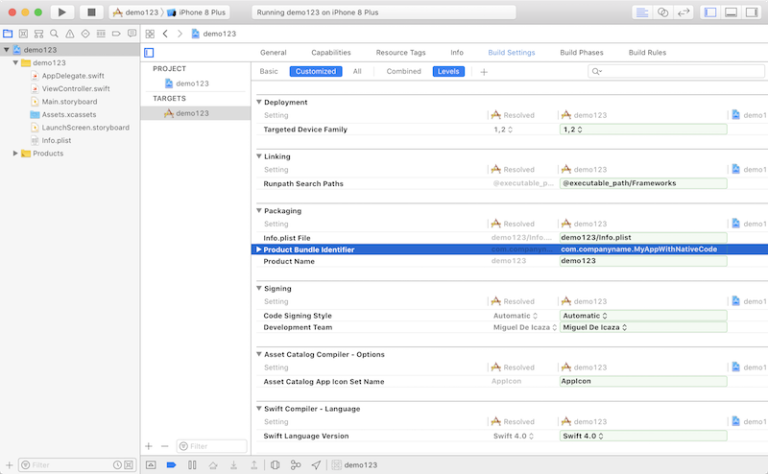The image size is (768, 474).
Task: Pause program execution in debug bar
Action: pos(192,465)
